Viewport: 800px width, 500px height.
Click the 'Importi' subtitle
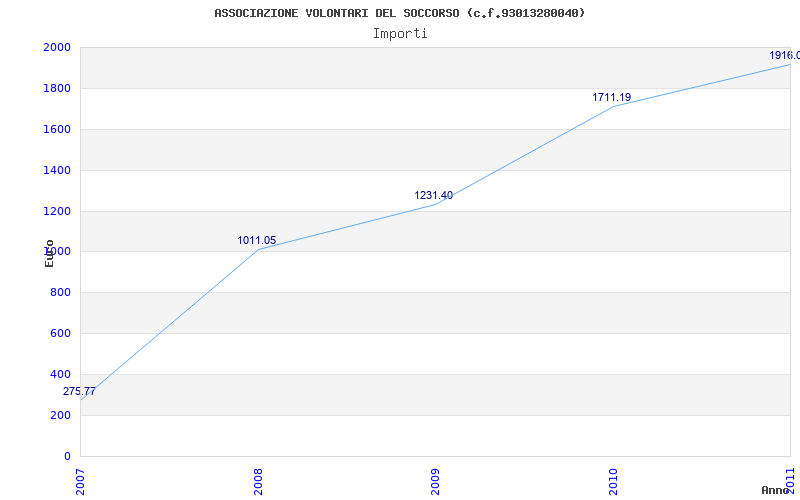point(400,34)
